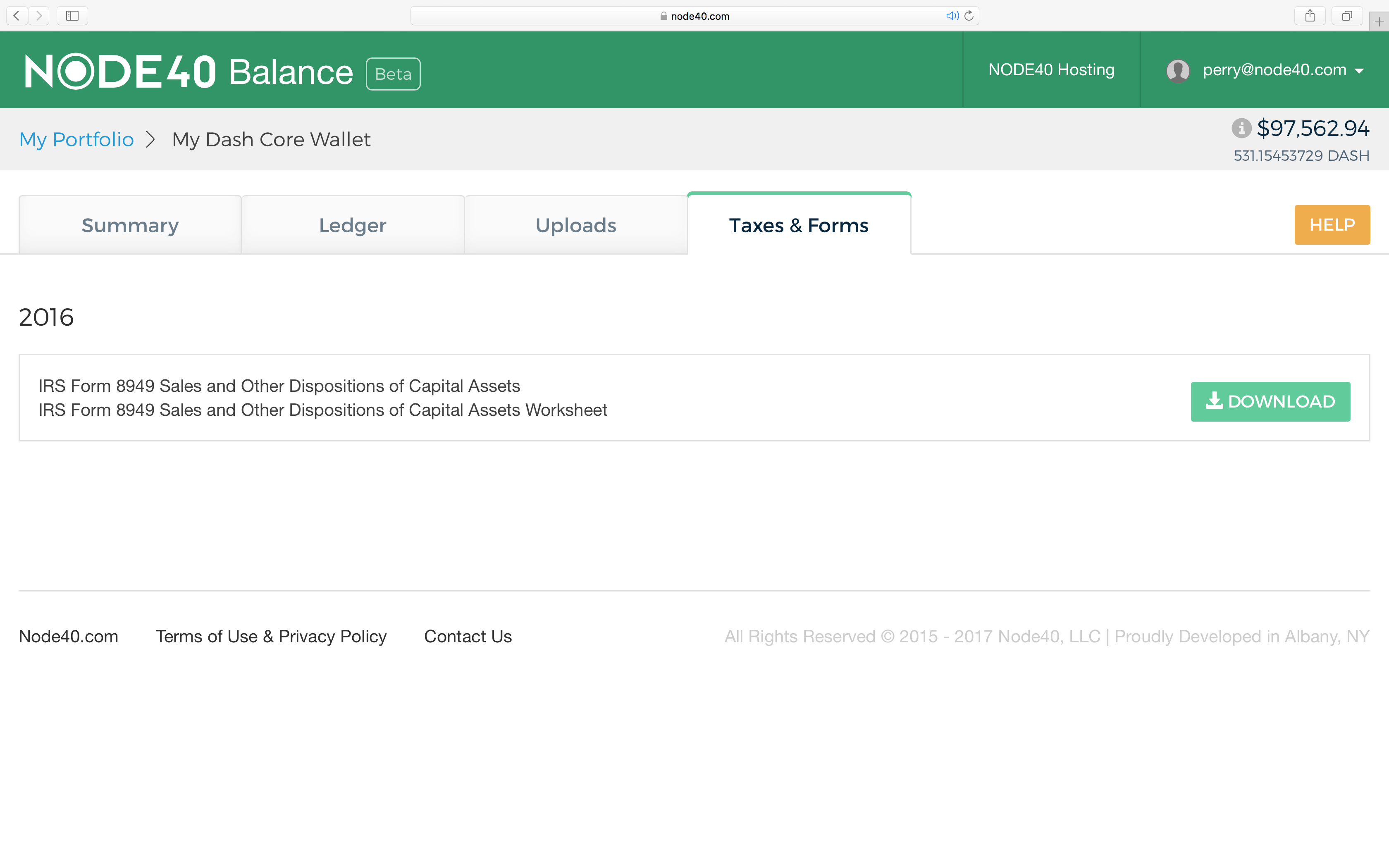Open the Safari share menu
Viewport: 1389px width, 868px height.
pyautogui.click(x=1310, y=16)
